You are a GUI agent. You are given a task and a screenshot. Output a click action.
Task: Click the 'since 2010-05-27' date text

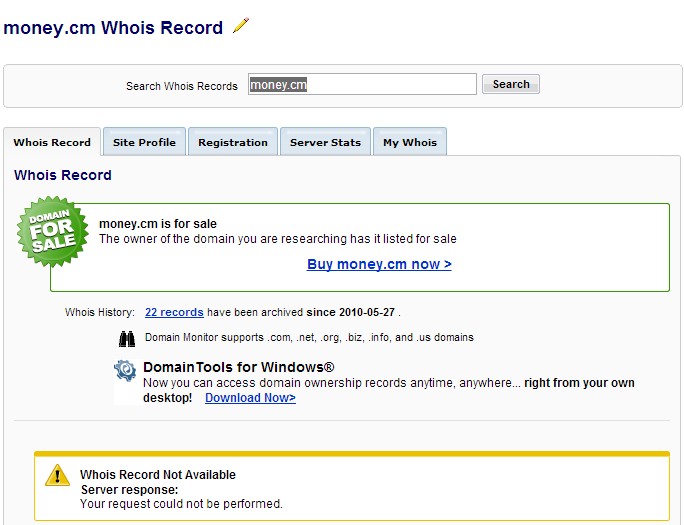351,312
